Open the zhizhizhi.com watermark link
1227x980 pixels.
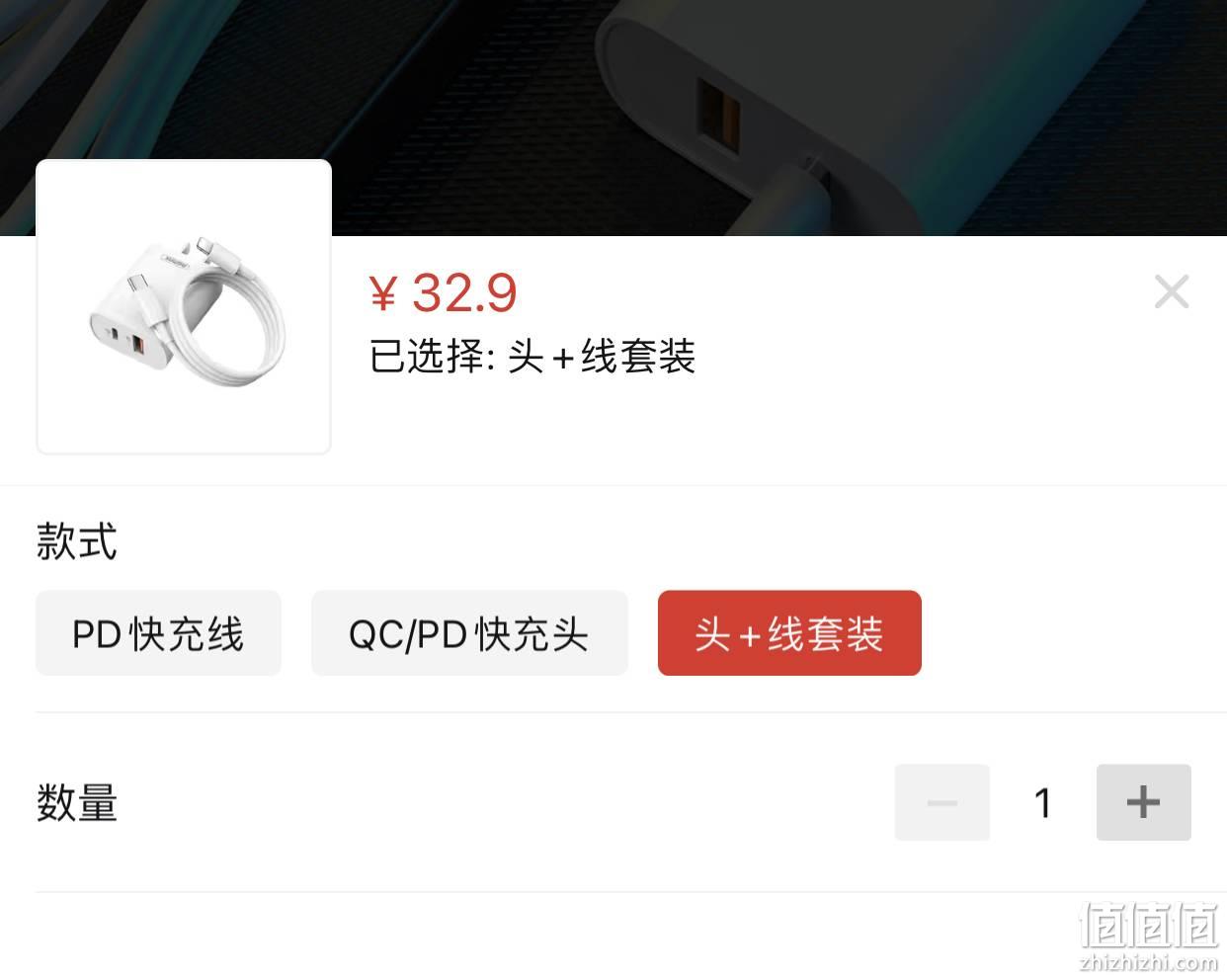[x=1149, y=962]
